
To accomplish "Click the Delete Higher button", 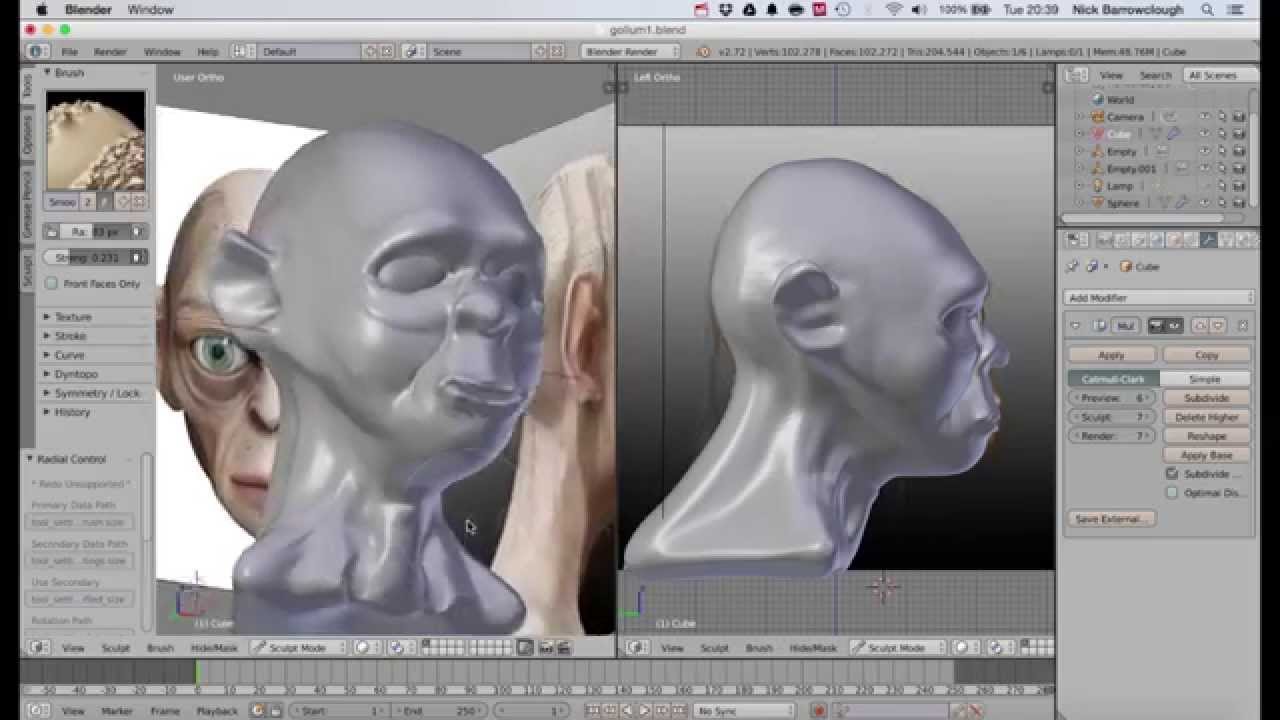I will (1207, 417).
